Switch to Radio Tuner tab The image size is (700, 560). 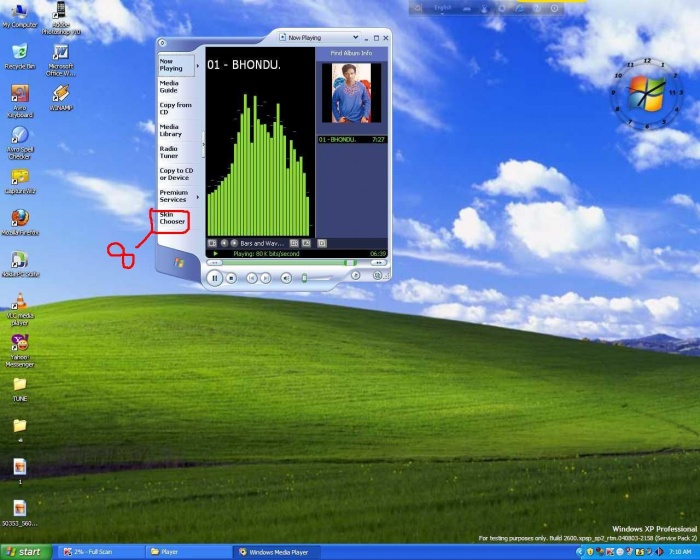pos(169,152)
